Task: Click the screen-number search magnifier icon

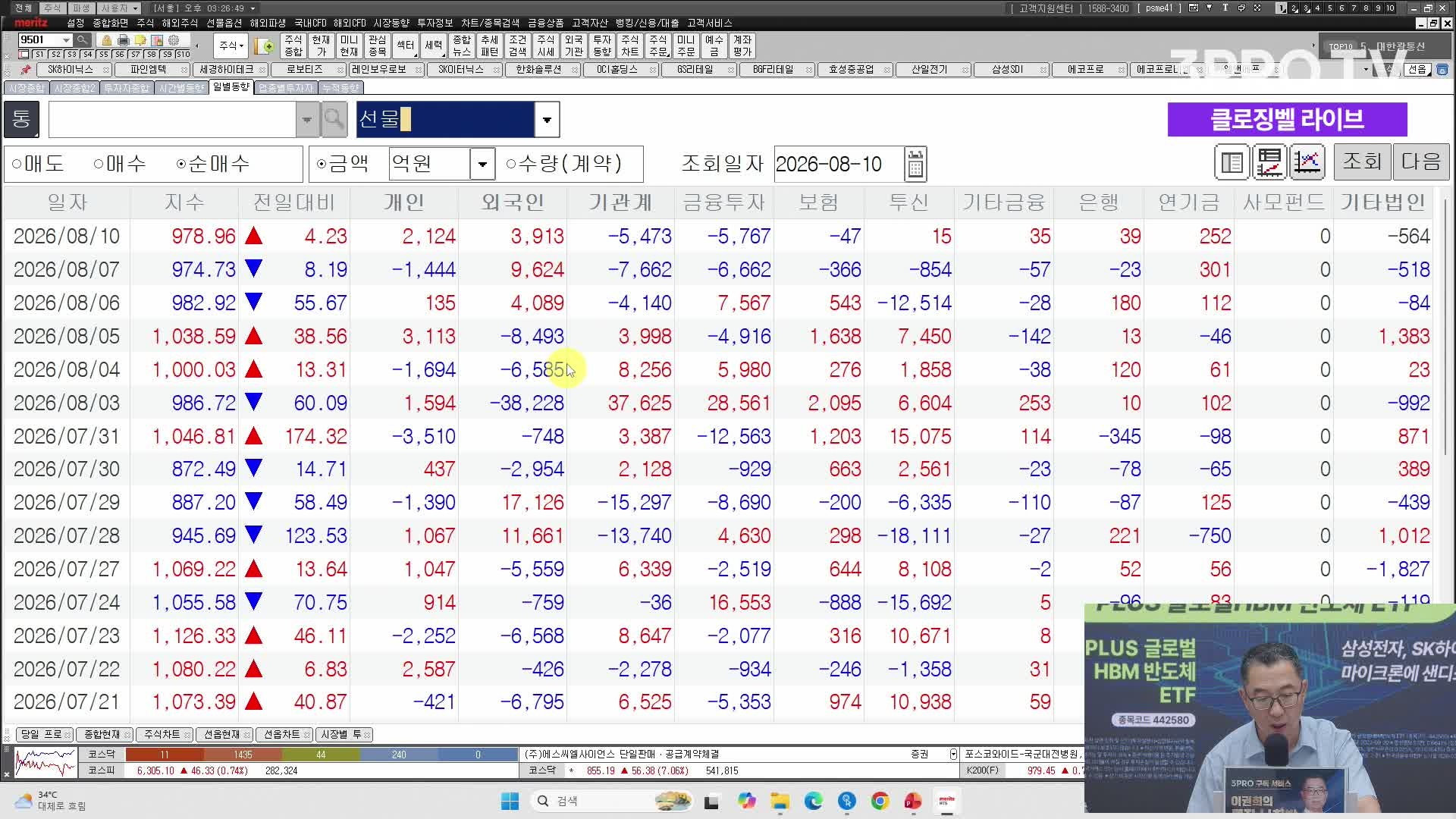Action: 83,39
